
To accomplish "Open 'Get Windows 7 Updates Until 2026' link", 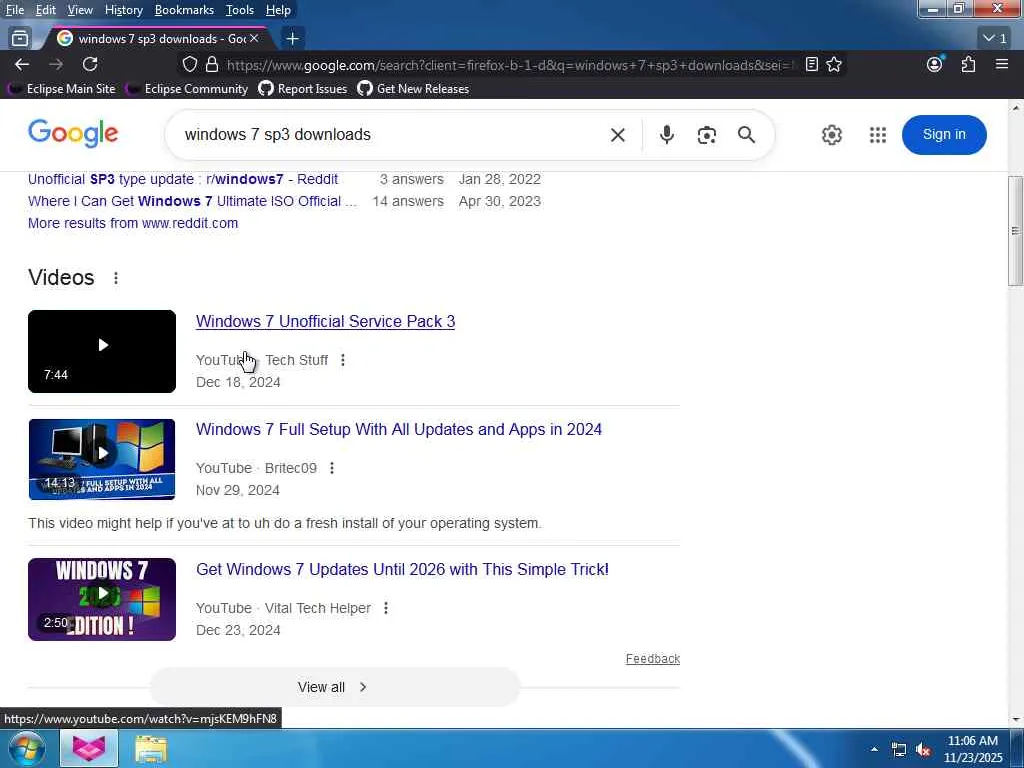I will (402, 569).
